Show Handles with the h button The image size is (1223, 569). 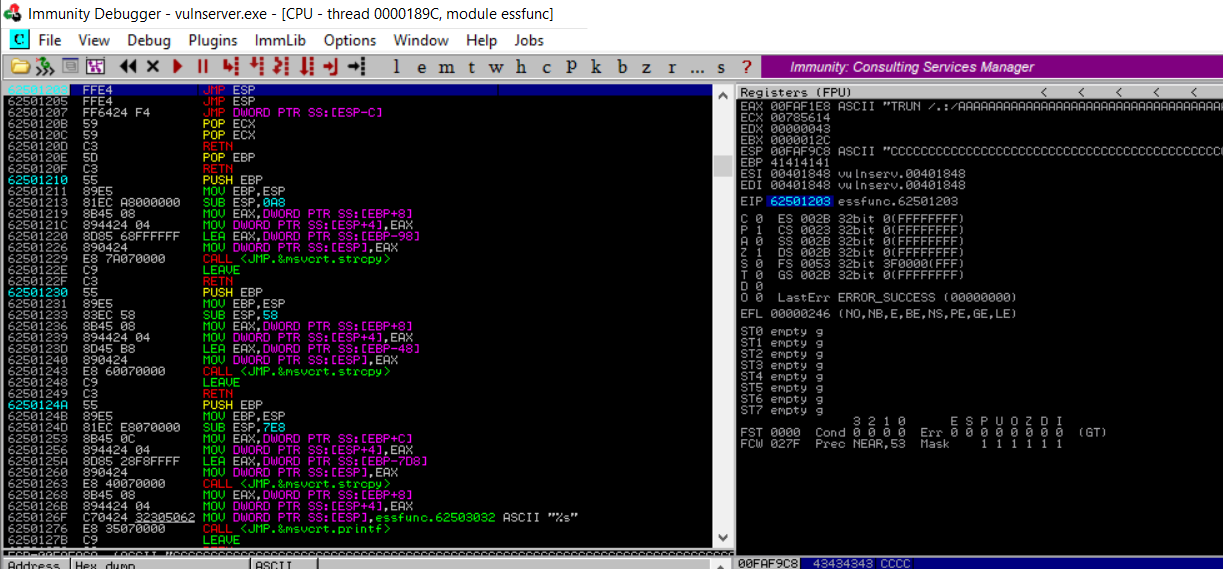click(521, 67)
